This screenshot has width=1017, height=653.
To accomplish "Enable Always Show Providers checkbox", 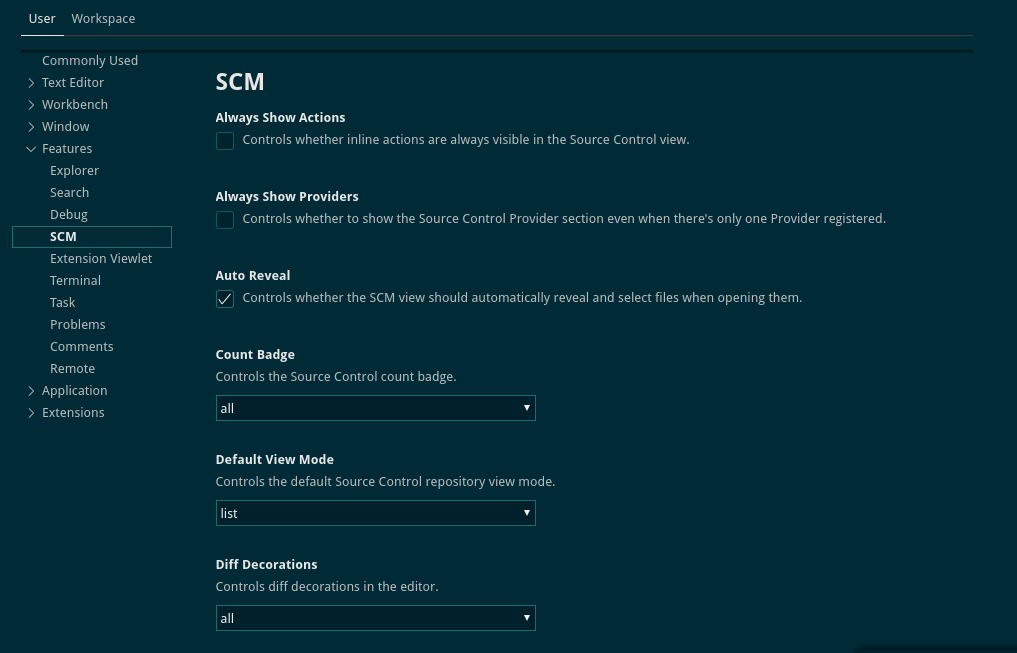I will (x=224, y=220).
